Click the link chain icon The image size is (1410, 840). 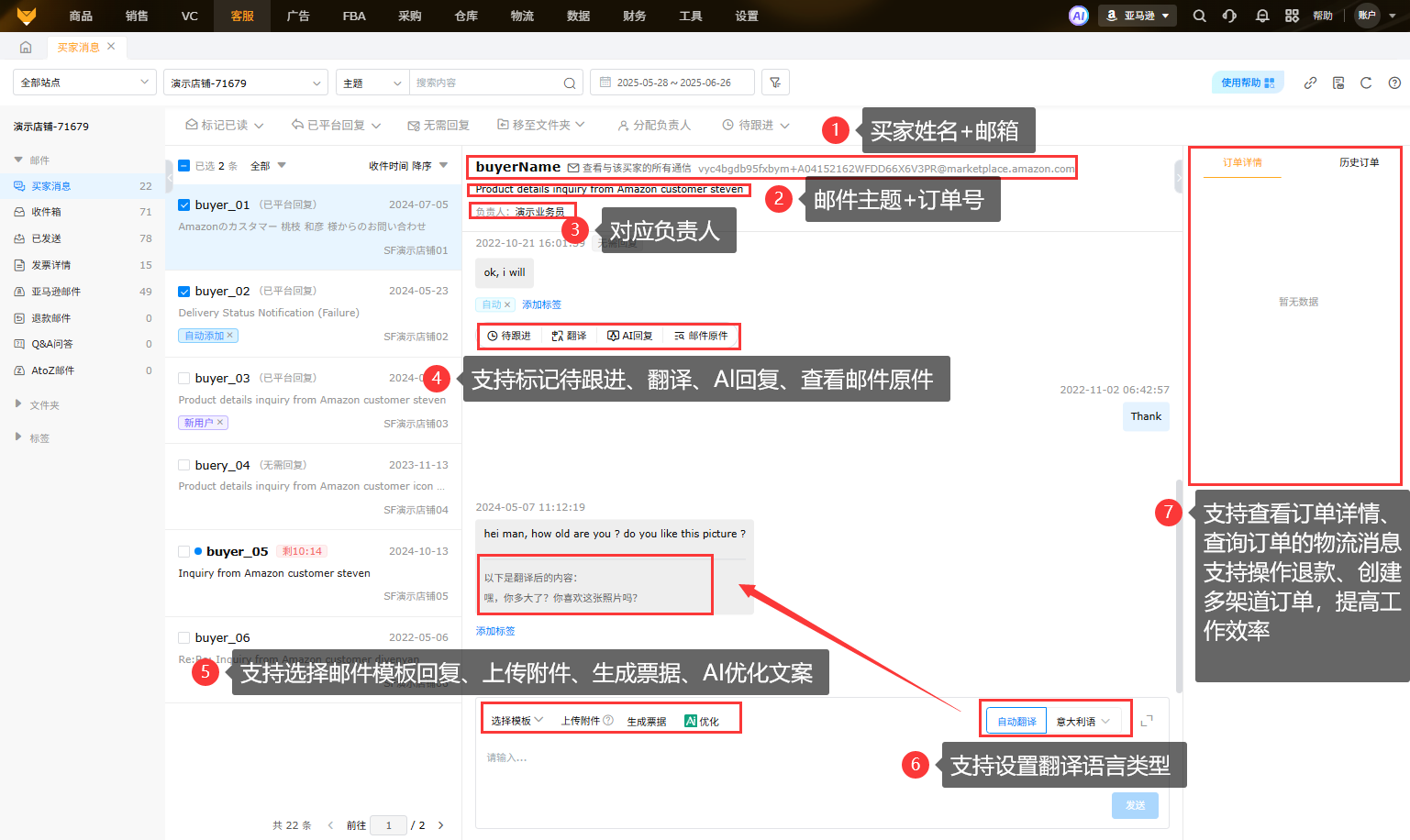1310,83
